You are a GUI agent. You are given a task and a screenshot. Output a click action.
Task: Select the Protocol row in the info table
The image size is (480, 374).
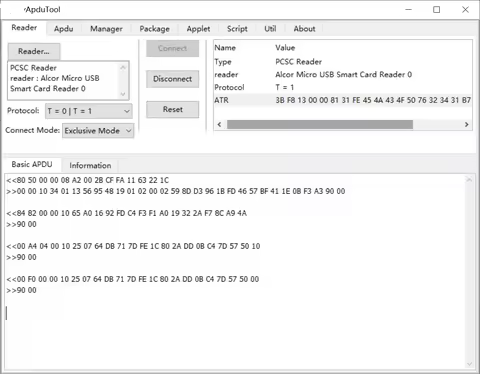343,87
